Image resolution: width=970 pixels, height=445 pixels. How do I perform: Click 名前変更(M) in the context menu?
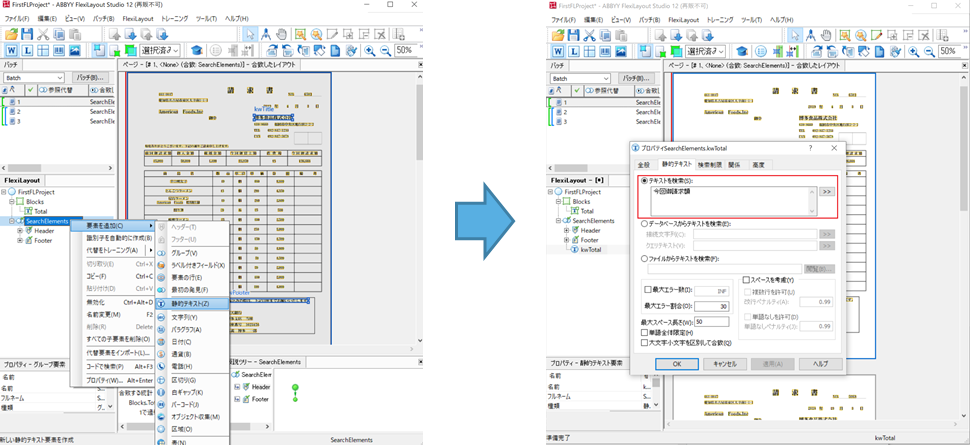coord(112,314)
